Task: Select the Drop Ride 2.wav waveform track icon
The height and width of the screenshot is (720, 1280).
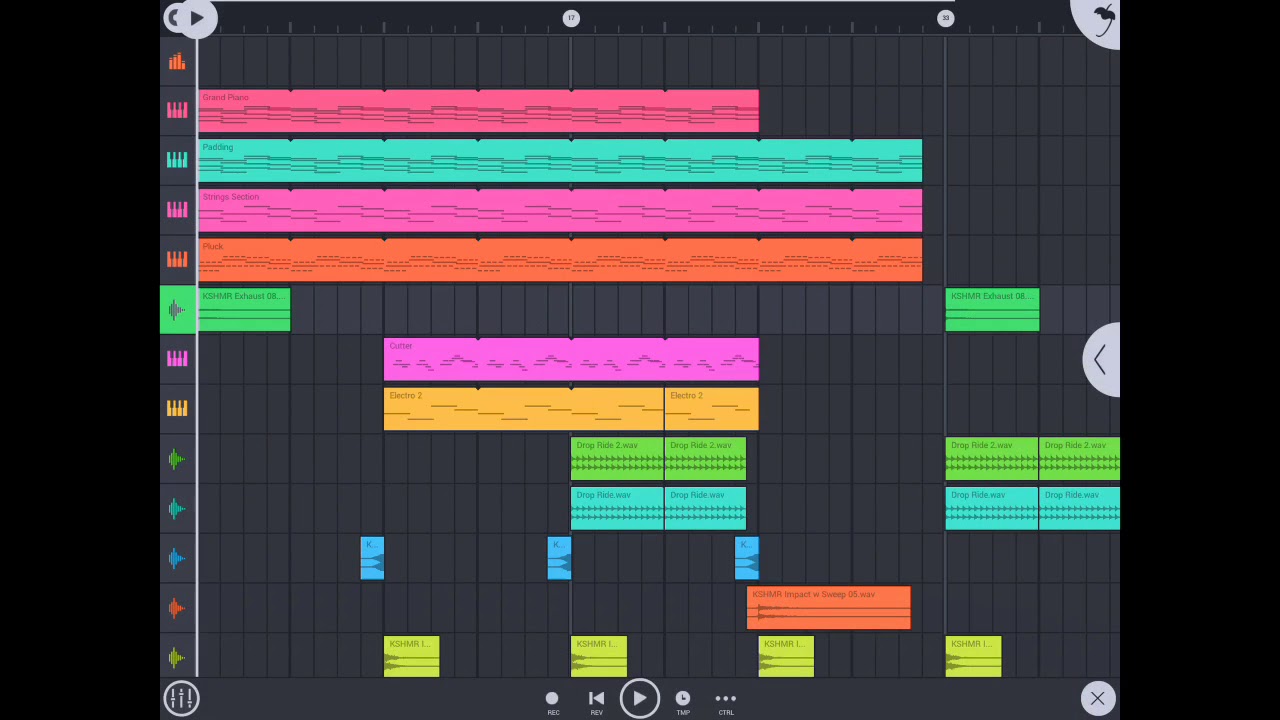Action: (177, 458)
